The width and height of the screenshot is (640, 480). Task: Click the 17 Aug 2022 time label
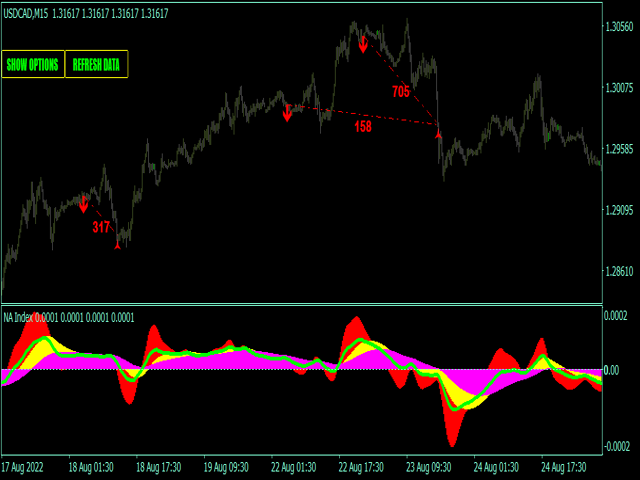22,467
